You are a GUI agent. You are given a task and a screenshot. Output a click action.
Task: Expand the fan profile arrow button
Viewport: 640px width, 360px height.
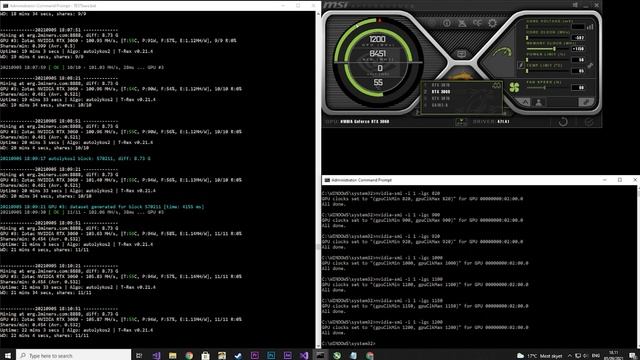pos(525,102)
